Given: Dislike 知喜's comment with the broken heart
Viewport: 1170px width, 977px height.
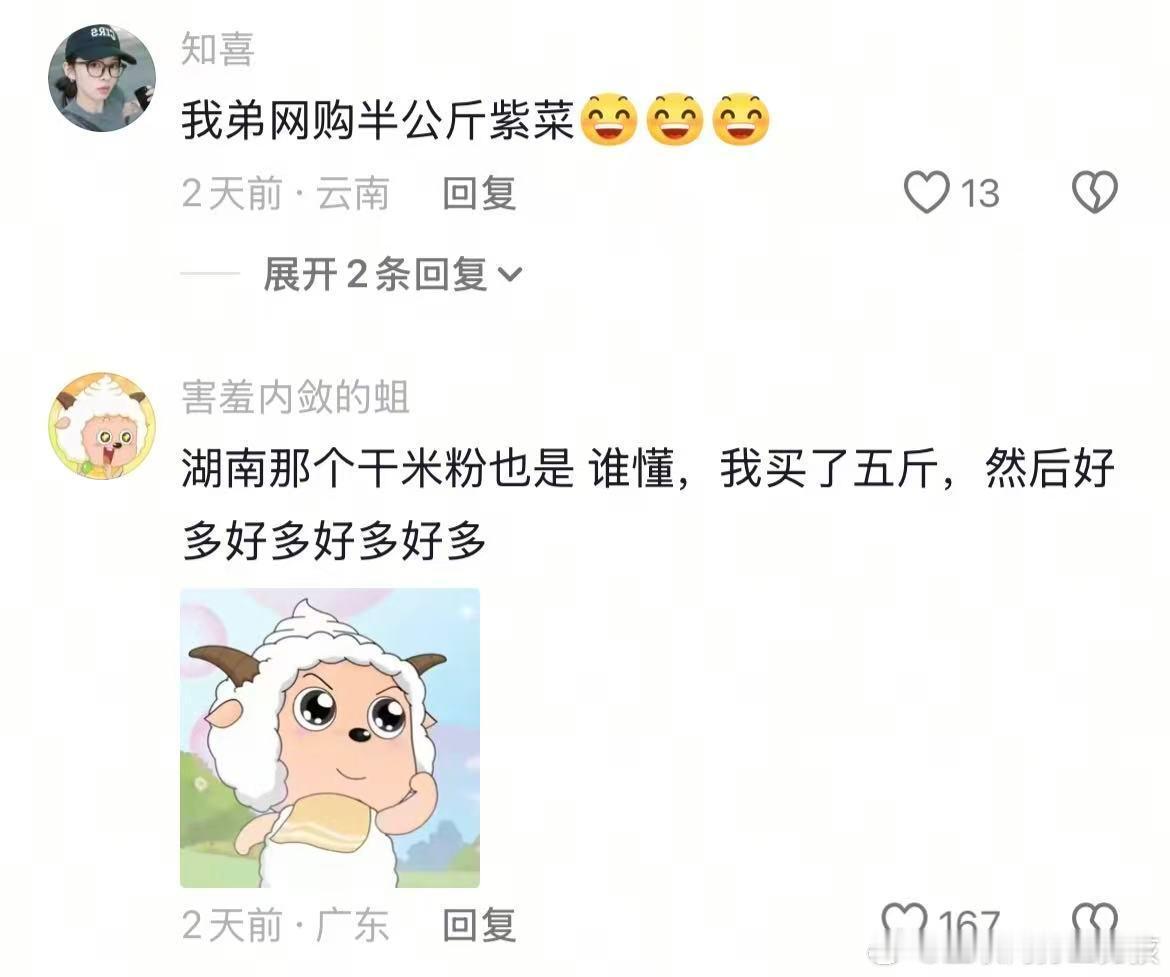Looking at the screenshot, I should pos(1095,193).
